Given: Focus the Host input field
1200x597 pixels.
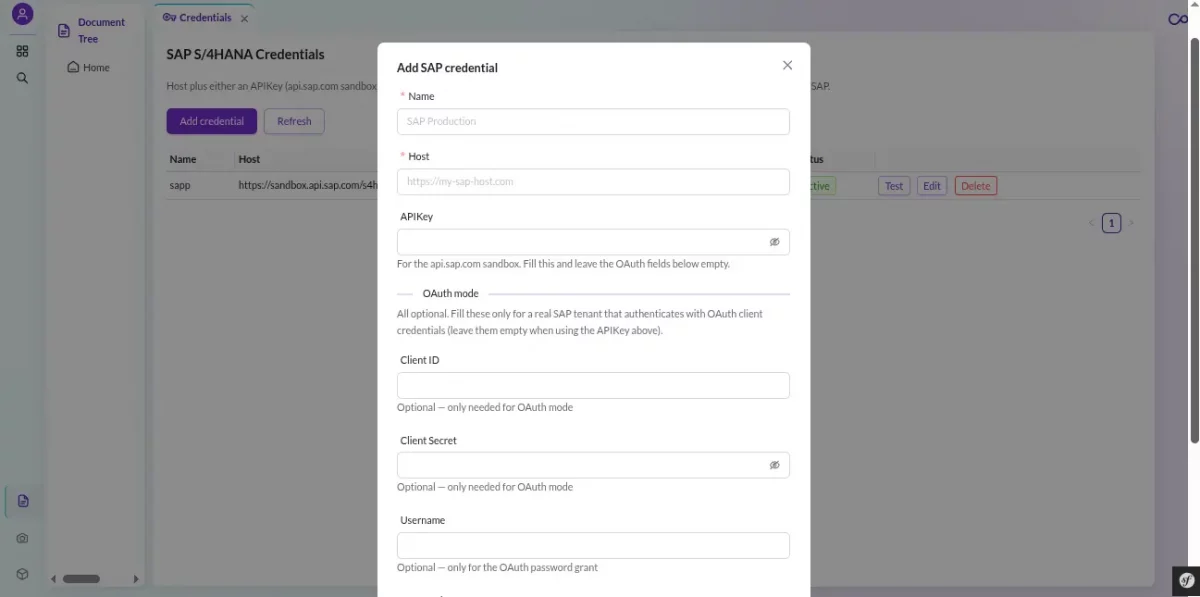Looking at the screenshot, I should point(593,182).
